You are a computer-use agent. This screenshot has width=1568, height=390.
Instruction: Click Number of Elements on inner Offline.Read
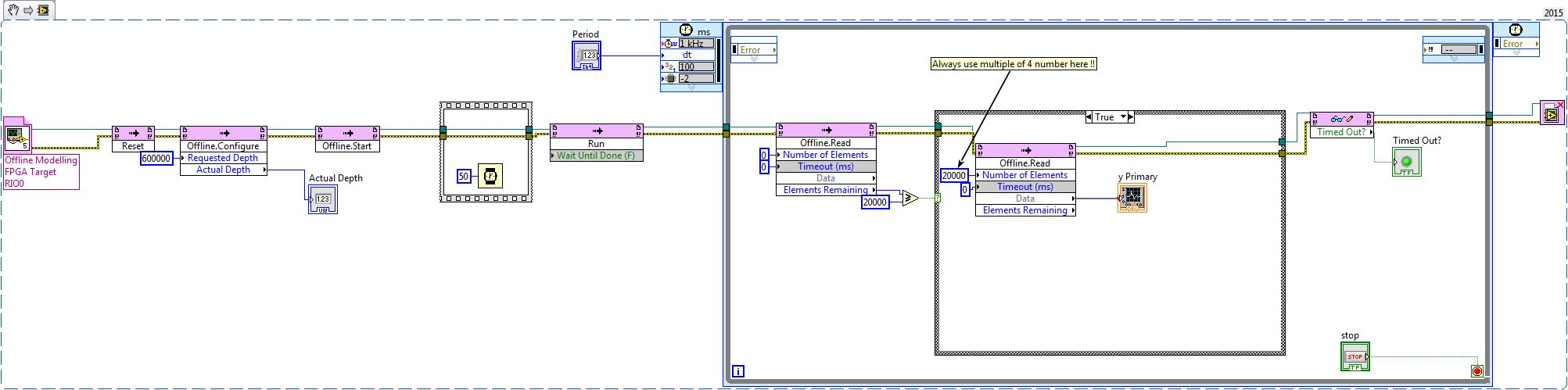point(1025,175)
